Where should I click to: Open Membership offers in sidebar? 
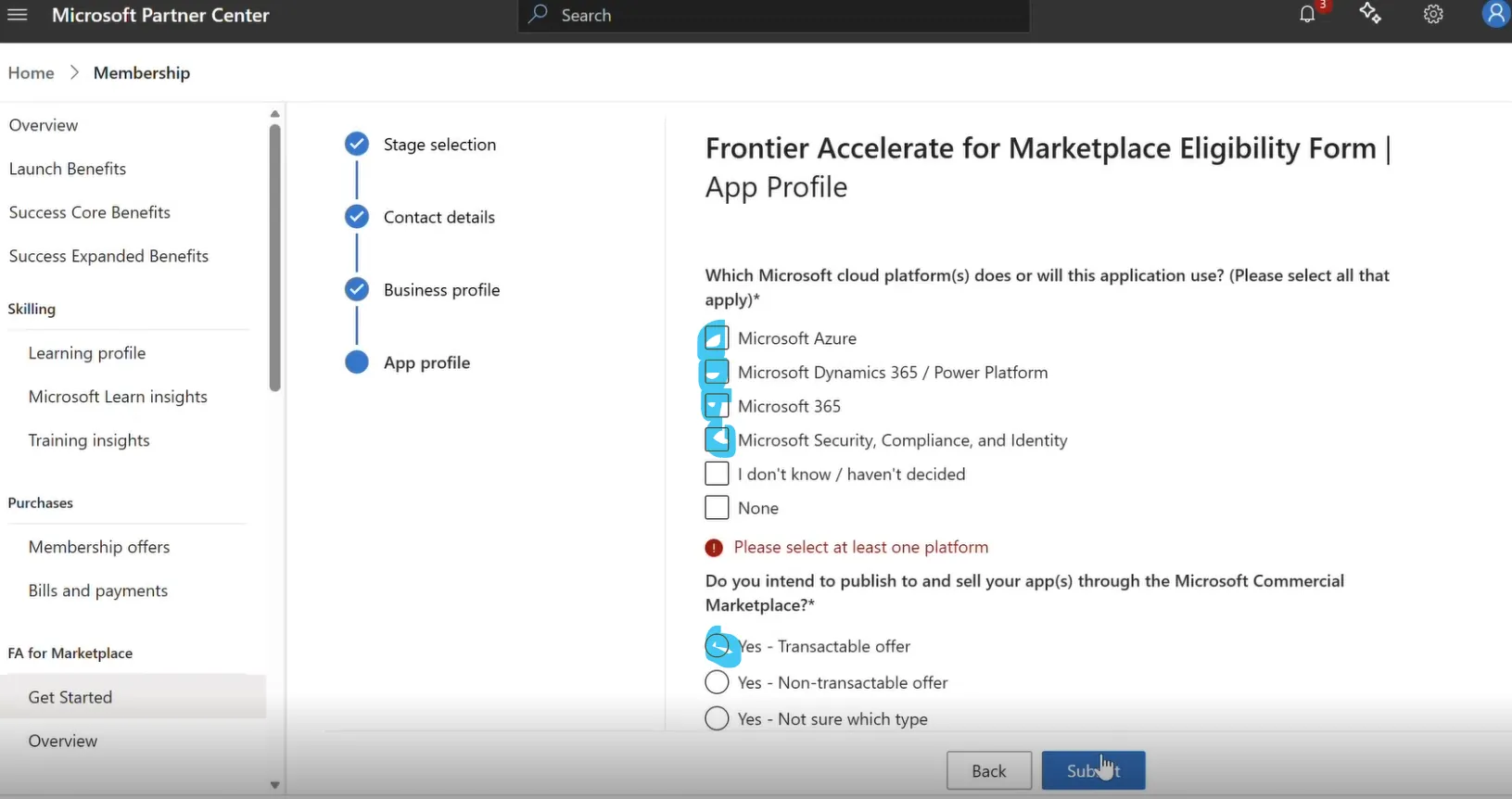99,547
